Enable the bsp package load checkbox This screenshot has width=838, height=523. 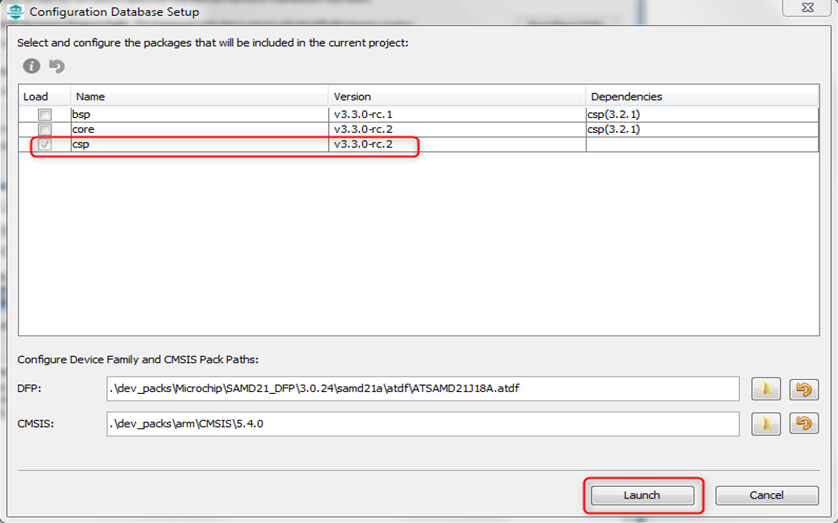[x=45, y=115]
